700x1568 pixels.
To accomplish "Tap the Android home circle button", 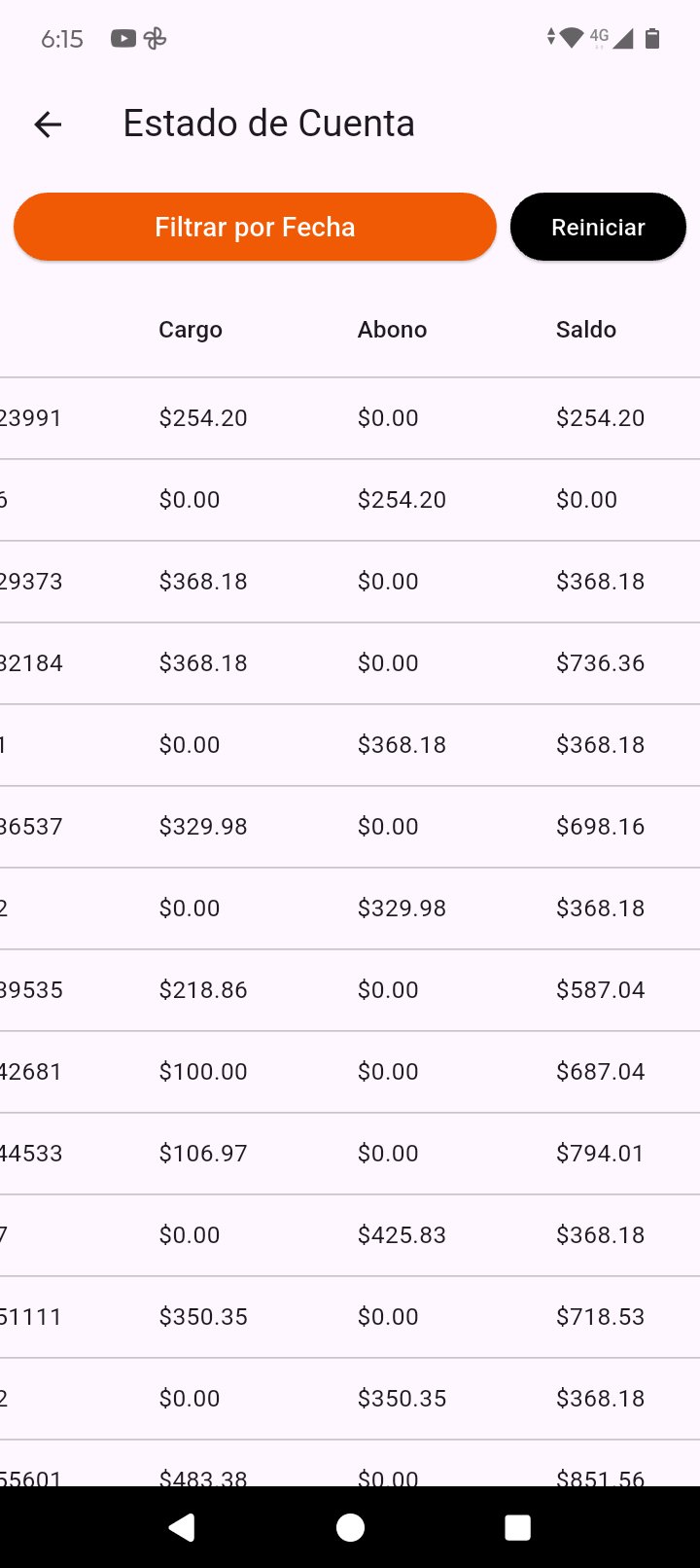I will 350,1527.
